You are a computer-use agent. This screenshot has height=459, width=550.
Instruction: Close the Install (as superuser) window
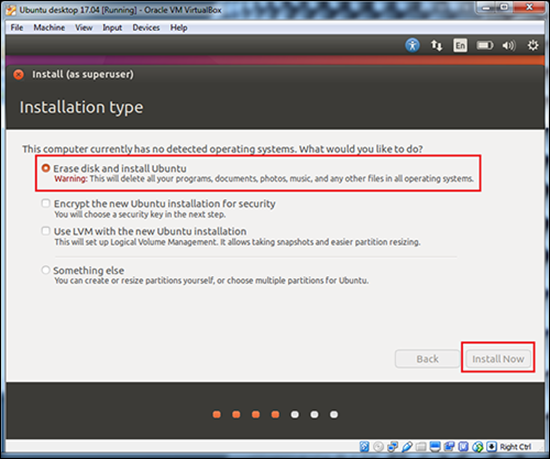click(19, 74)
